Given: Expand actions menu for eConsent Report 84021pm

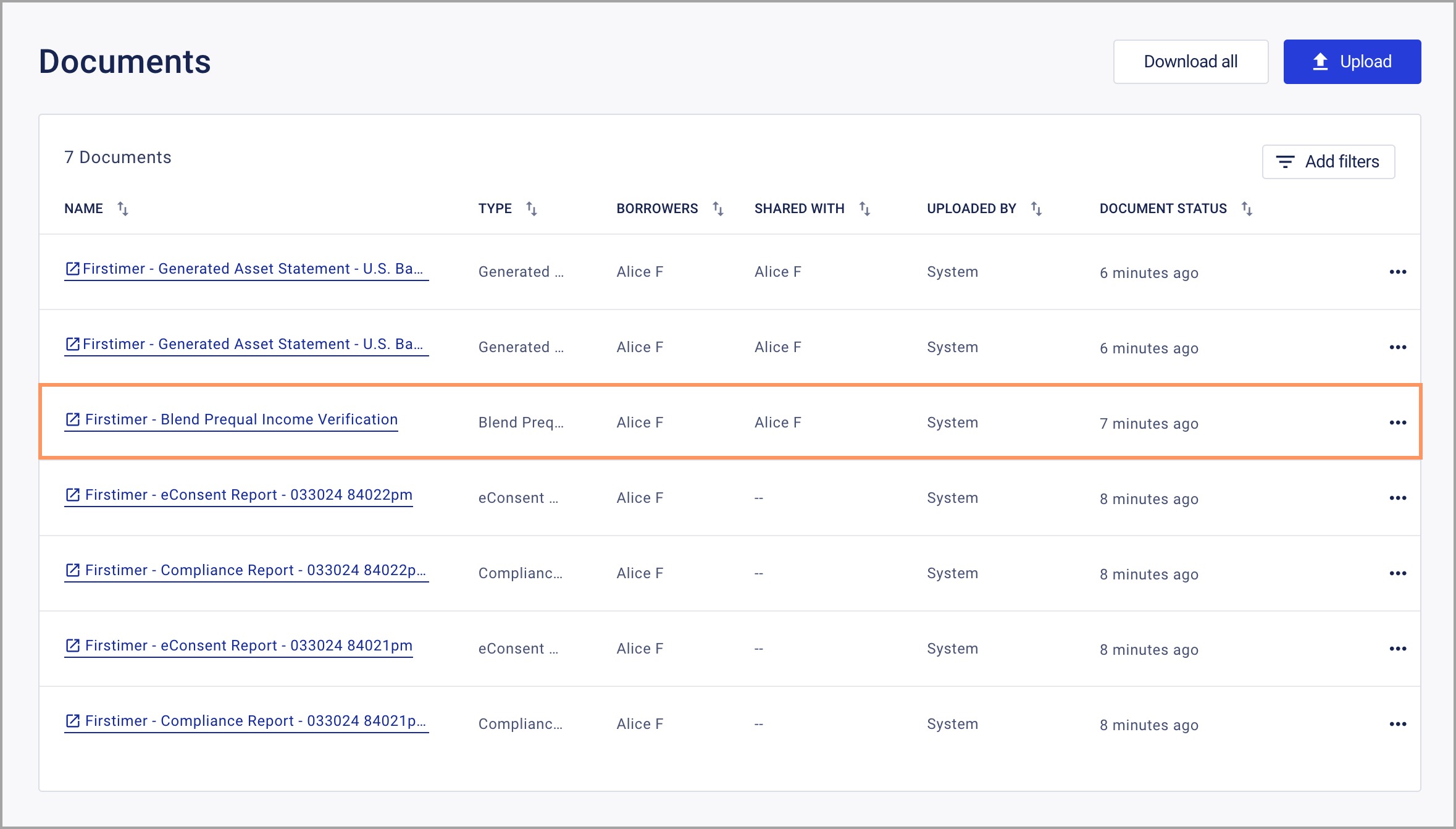Looking at the screenshot, I should click(x=1397, y=649).
